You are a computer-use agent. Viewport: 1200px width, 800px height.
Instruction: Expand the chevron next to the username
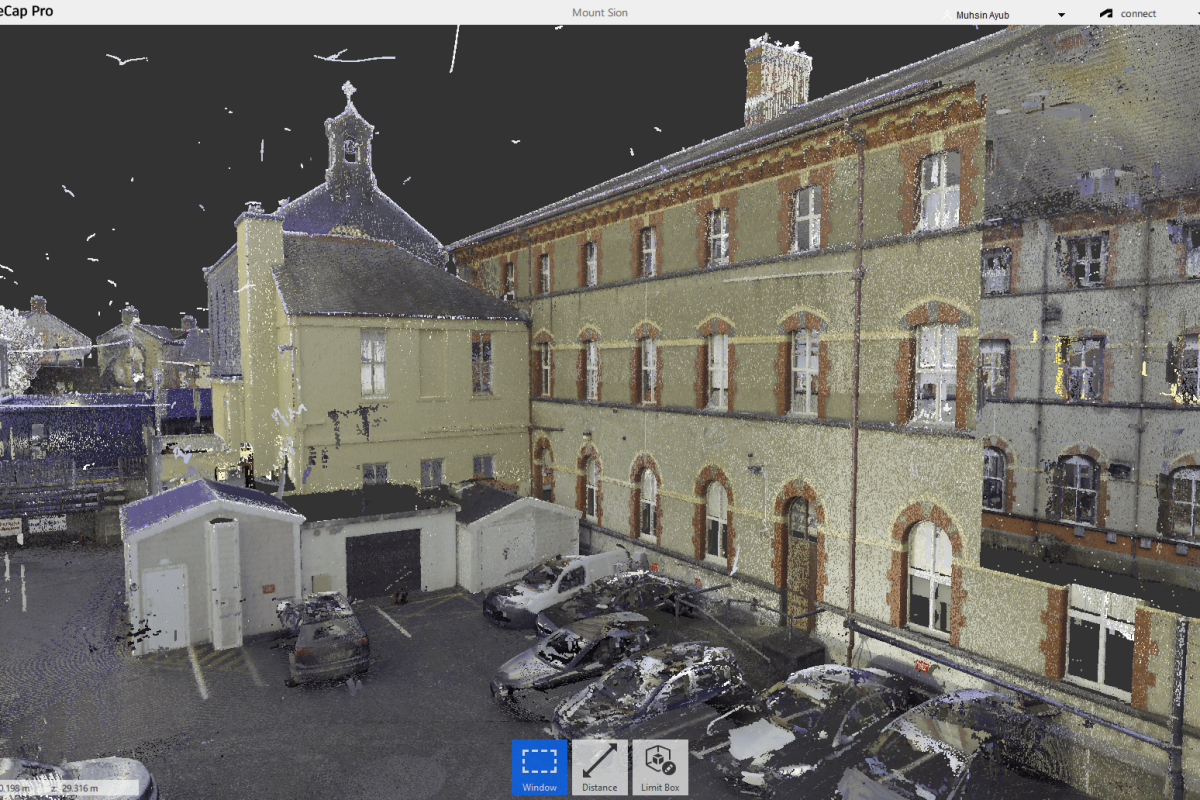1062,14
